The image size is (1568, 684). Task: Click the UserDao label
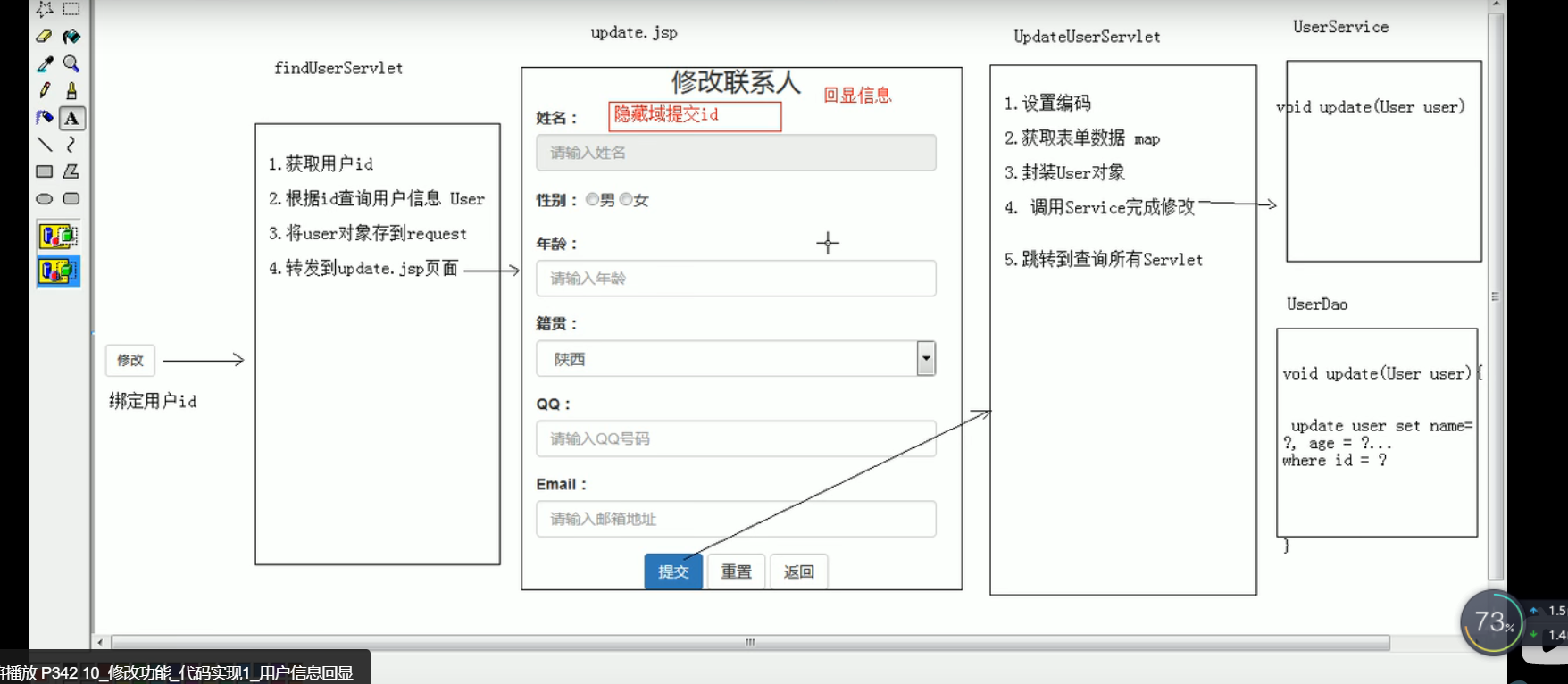point(1317,304)
